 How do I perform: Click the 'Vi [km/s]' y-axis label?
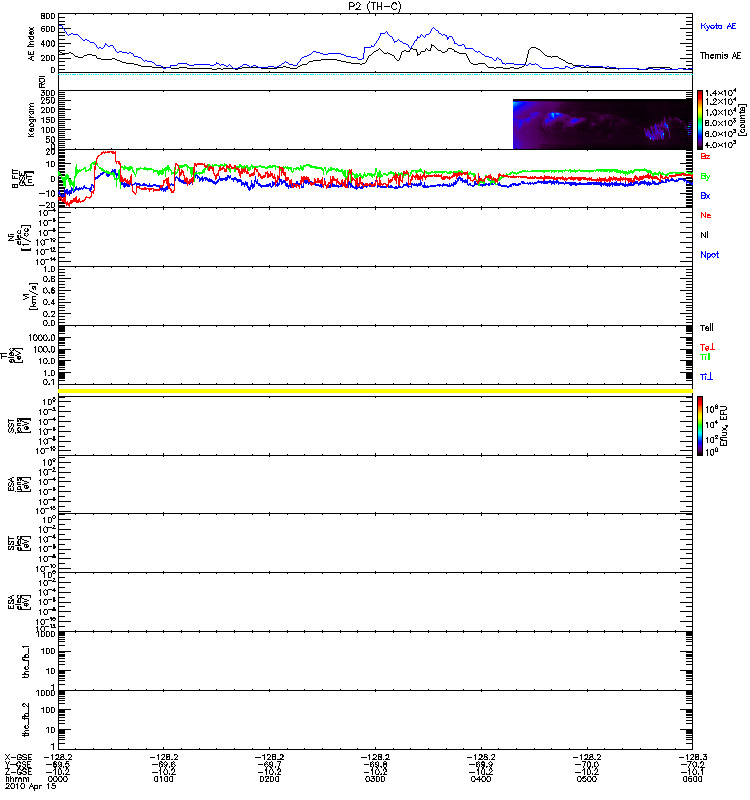[x=30, y=296]
